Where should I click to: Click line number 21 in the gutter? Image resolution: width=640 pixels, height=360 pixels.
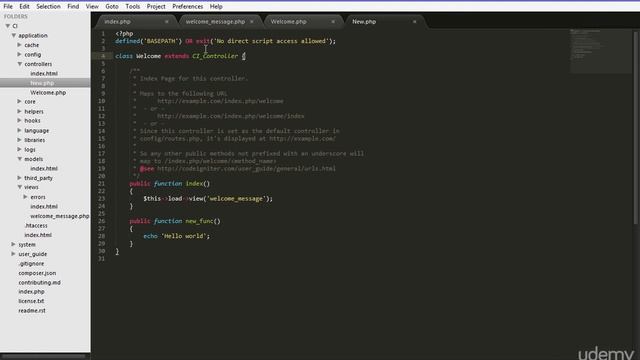pos(101,184)
